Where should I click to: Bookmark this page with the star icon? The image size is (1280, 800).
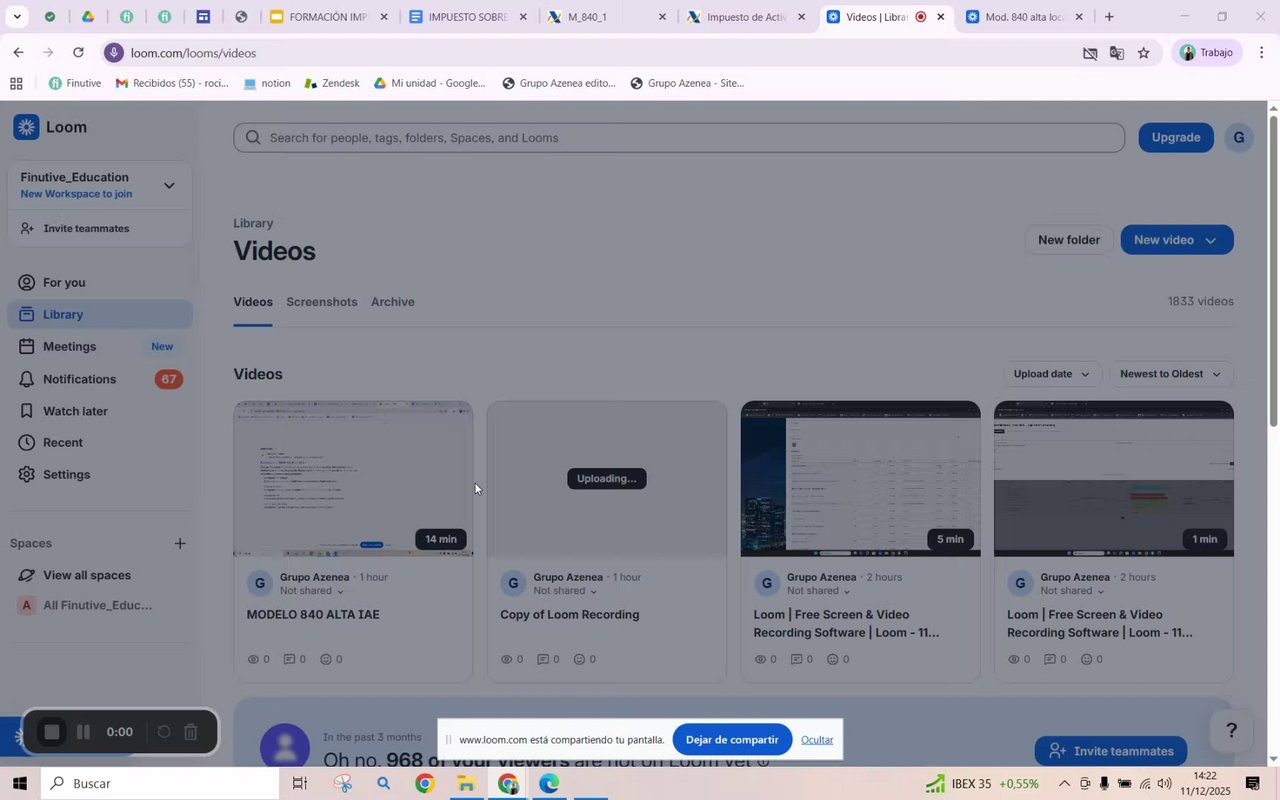[x=1143, y=53]
